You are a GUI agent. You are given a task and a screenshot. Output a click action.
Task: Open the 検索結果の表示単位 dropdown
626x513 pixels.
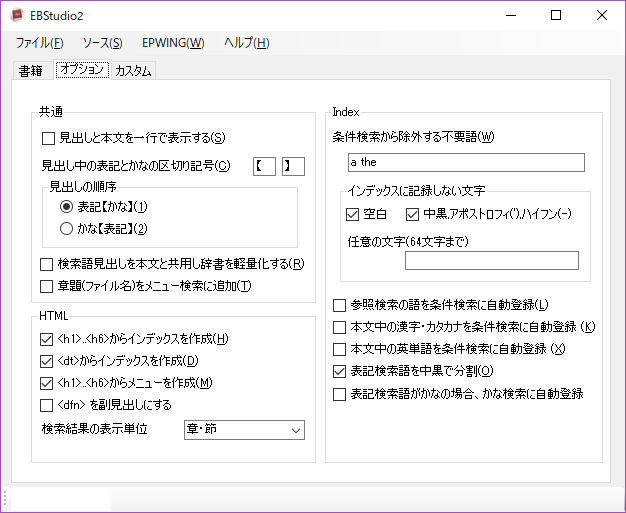244,430
